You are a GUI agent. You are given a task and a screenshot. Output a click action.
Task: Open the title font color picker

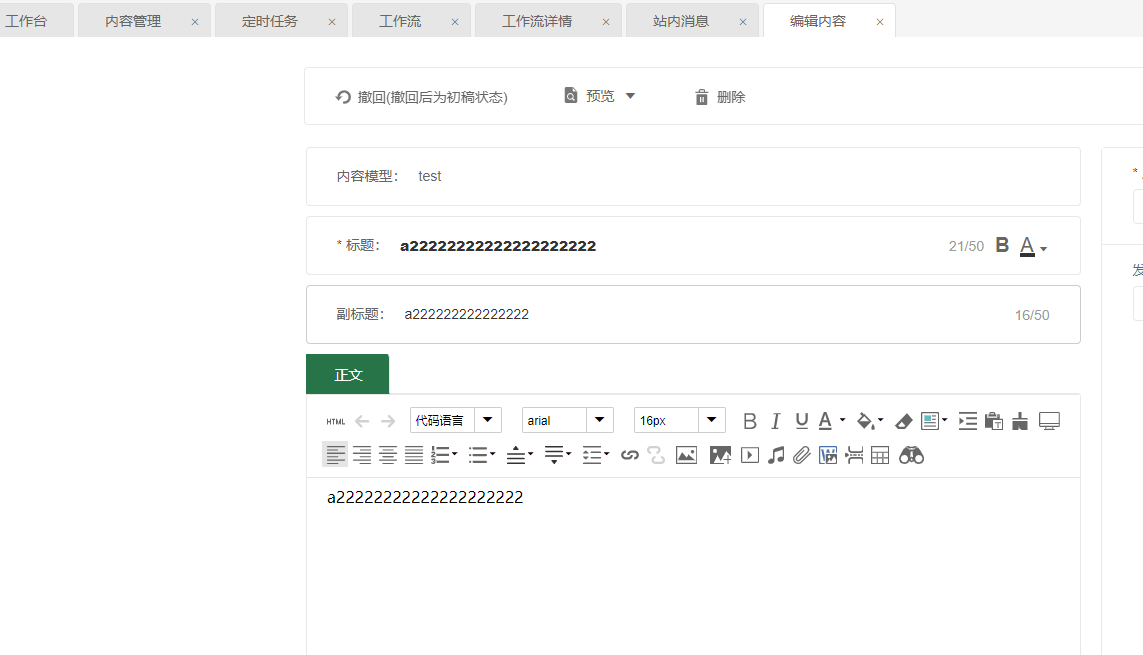[1033, 246]
